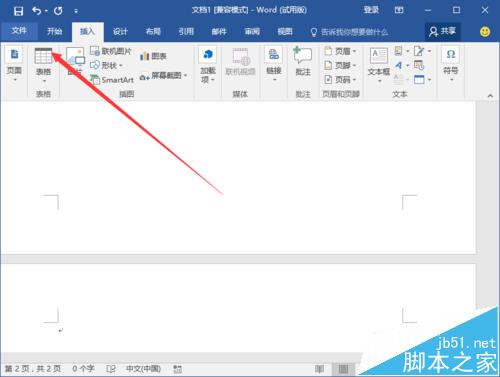This screenshot has height=377, width=500.
Task: Click the page count '第2页，共2页' in the status bar
Action: click(33, 369)
